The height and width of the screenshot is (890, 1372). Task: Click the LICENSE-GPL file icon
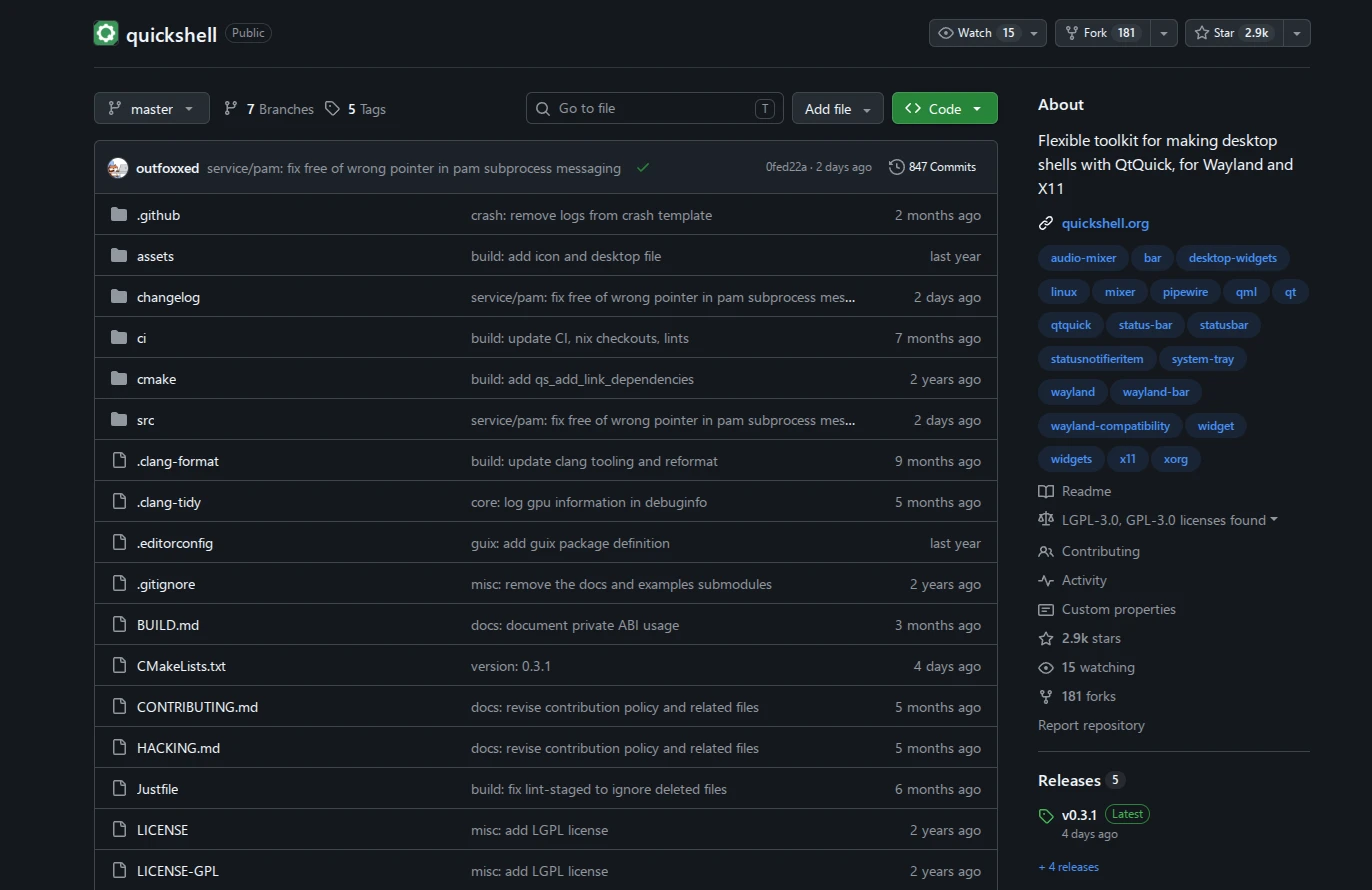pos(119,871)
